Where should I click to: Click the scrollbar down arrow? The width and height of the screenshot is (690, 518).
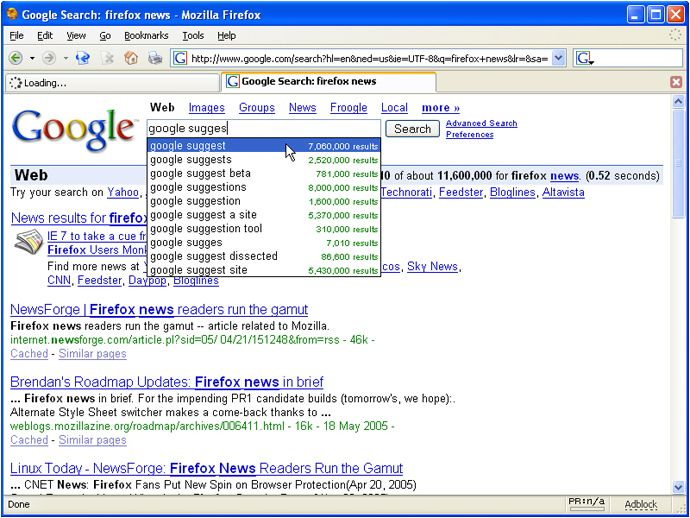click(x=678, y=487)
